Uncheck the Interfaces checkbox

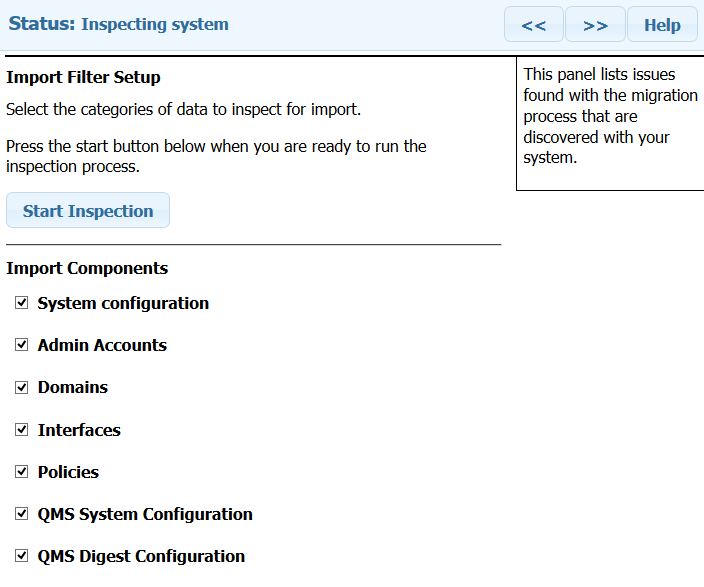(x=22, y=429)
